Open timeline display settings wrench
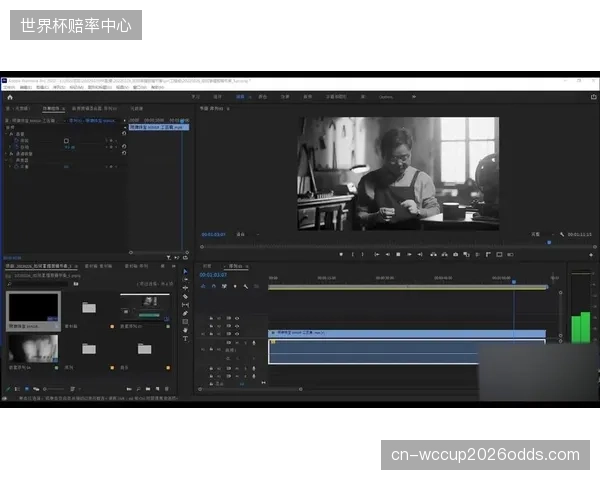600x480 pixels. (x=246, y=286)
